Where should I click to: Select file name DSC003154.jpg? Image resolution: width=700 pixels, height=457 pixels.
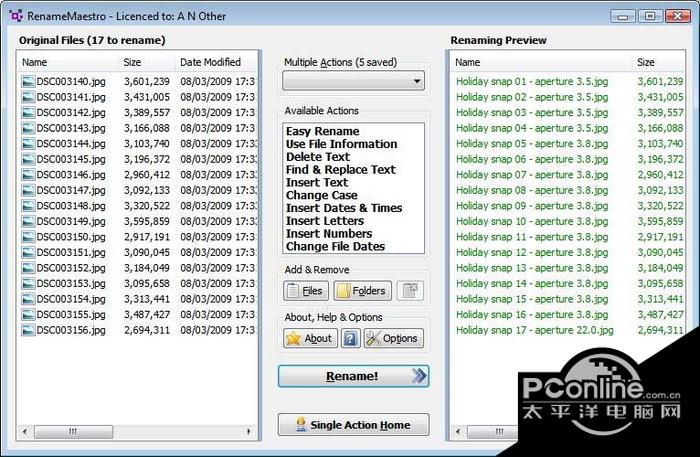71,299
